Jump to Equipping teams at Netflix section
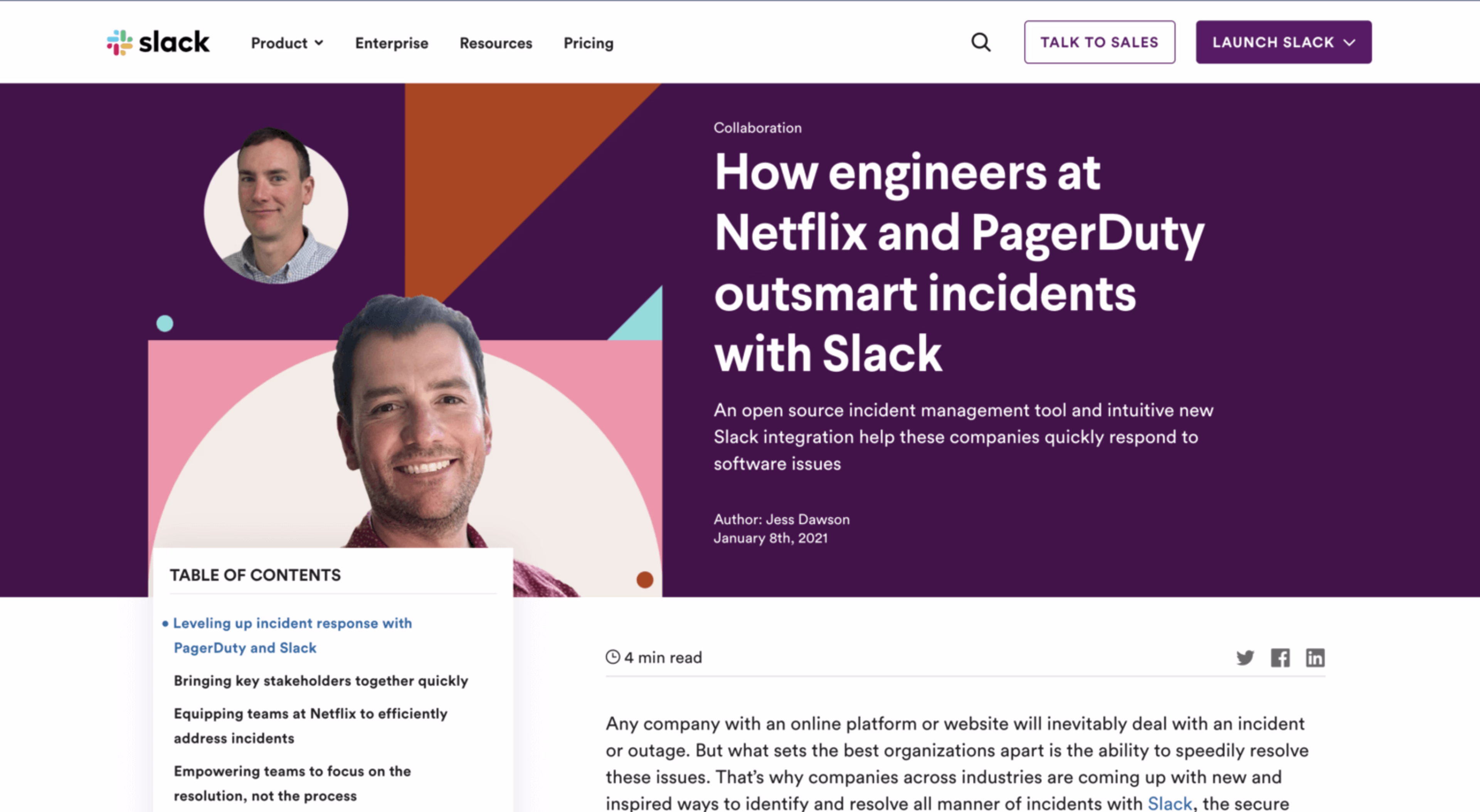Viewport: 1480px width, 812px height. 310,726
